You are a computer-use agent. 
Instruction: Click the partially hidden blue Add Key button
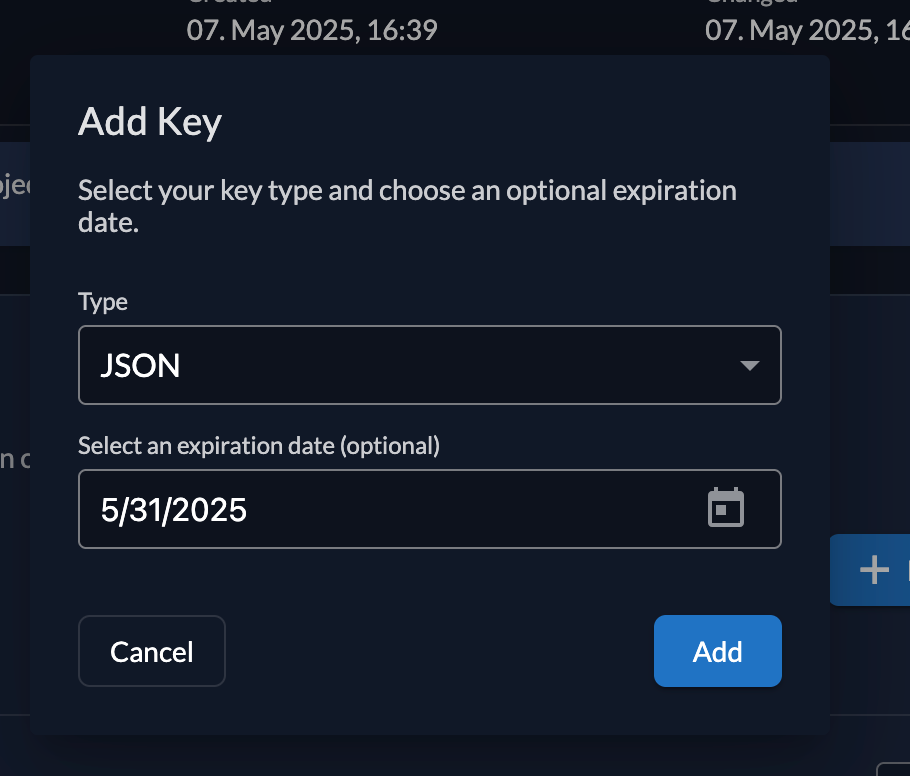click(x=873, y=570)
